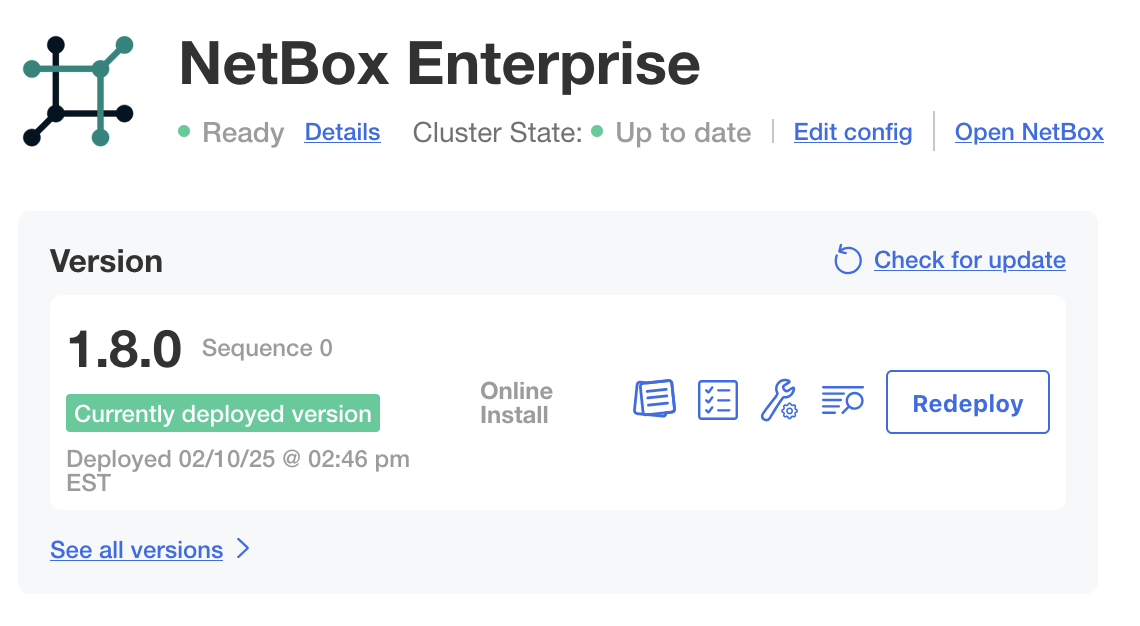Click the Online Install label
This screenshot has height=626, width=1140.
click(516, 403)
